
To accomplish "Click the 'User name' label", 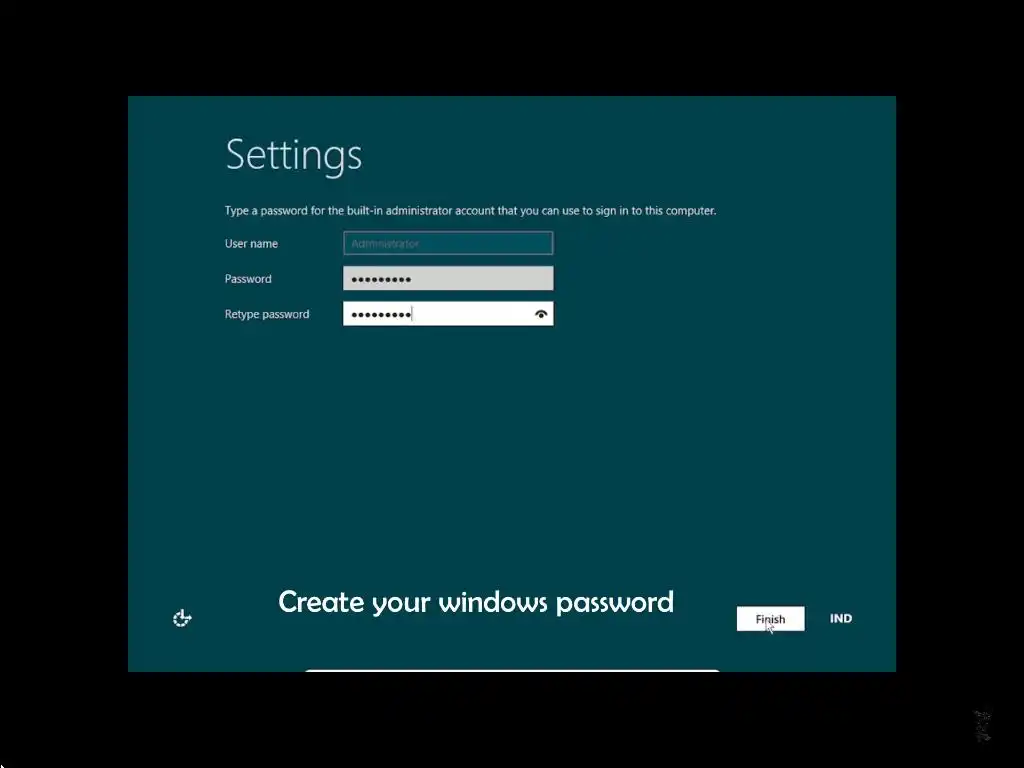I will tap(251, 244).
